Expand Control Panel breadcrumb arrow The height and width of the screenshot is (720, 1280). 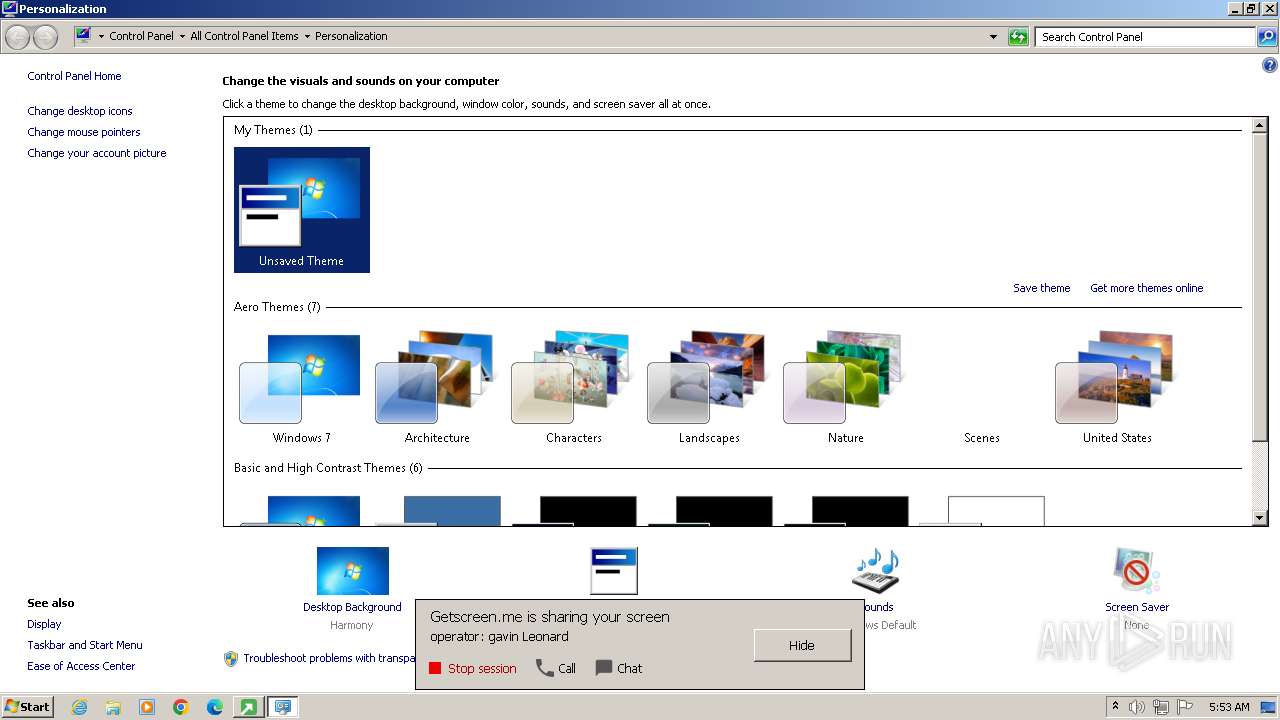(x=182, y=37)
